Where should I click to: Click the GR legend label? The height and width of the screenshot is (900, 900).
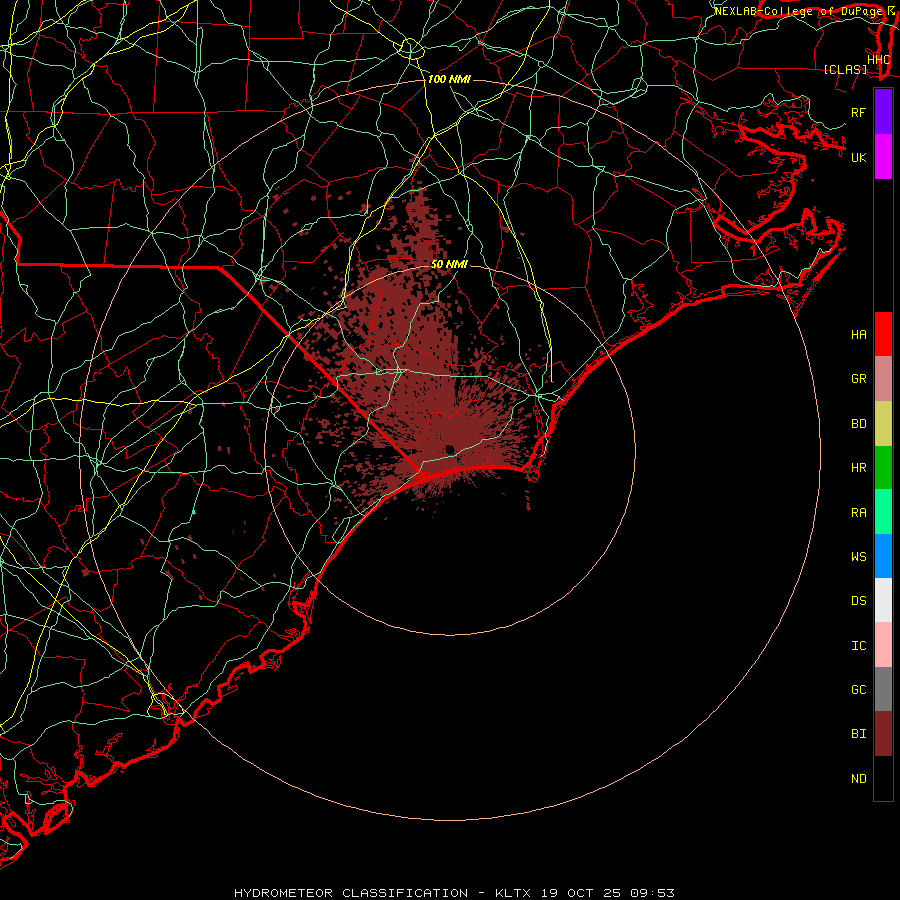859,379
